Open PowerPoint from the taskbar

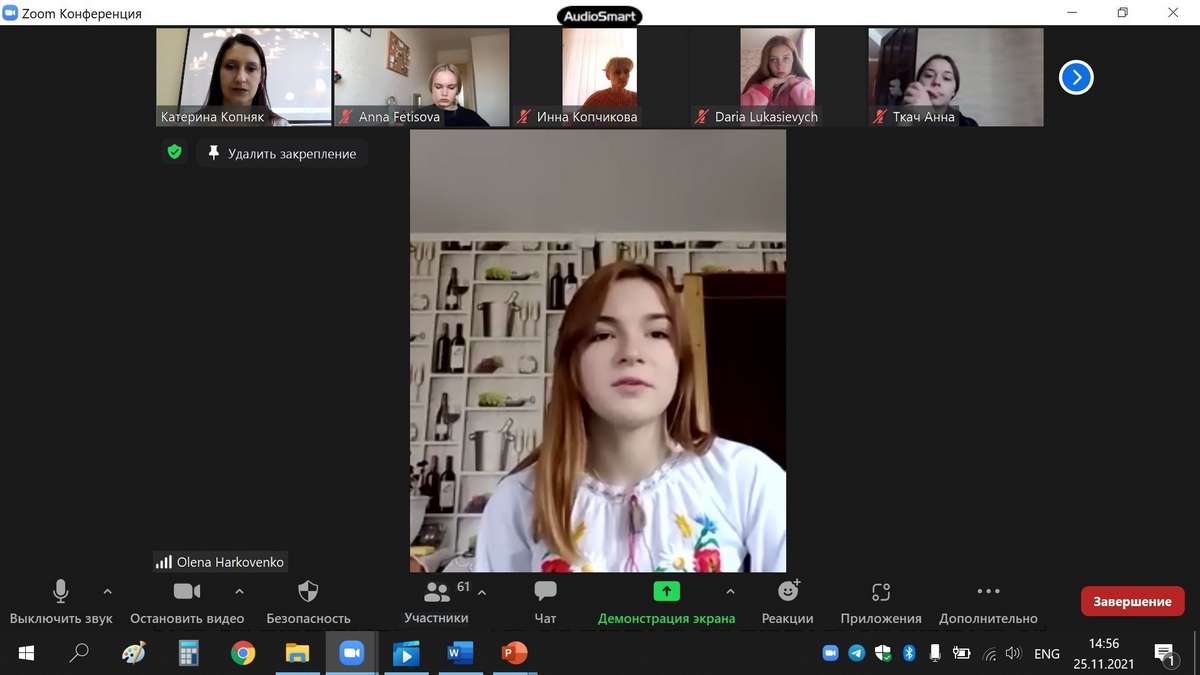pyautogui.click(x=514, y=654)
